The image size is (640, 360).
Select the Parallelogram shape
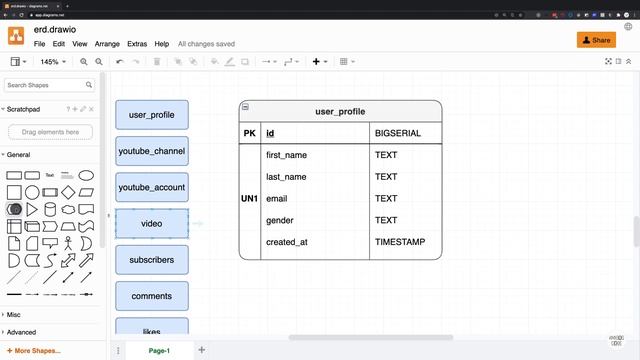coord(86,192)
